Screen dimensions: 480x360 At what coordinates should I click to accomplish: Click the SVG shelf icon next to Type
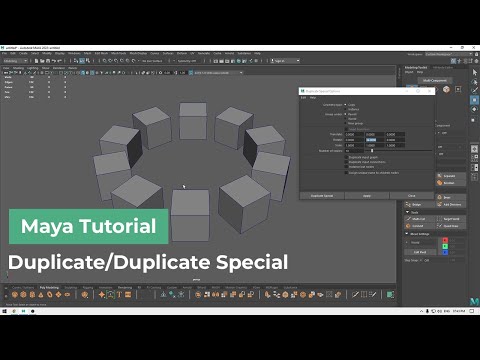[128, 294]
